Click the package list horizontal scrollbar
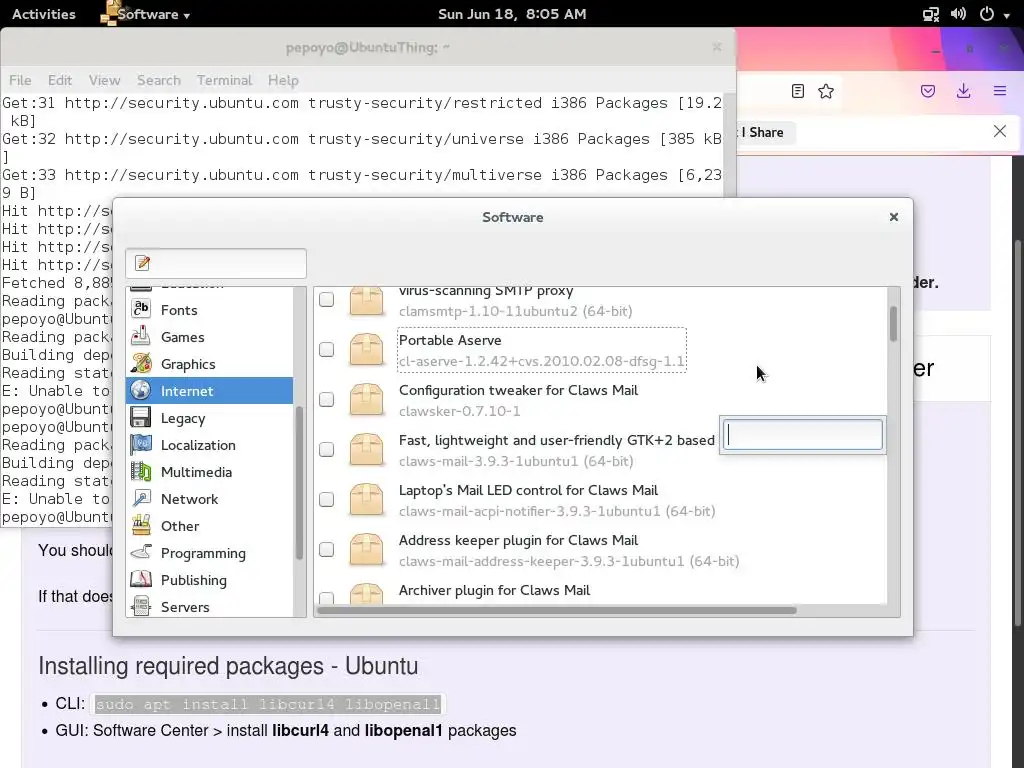Screen dimensions: 1024x768 (x=556, y=611)
